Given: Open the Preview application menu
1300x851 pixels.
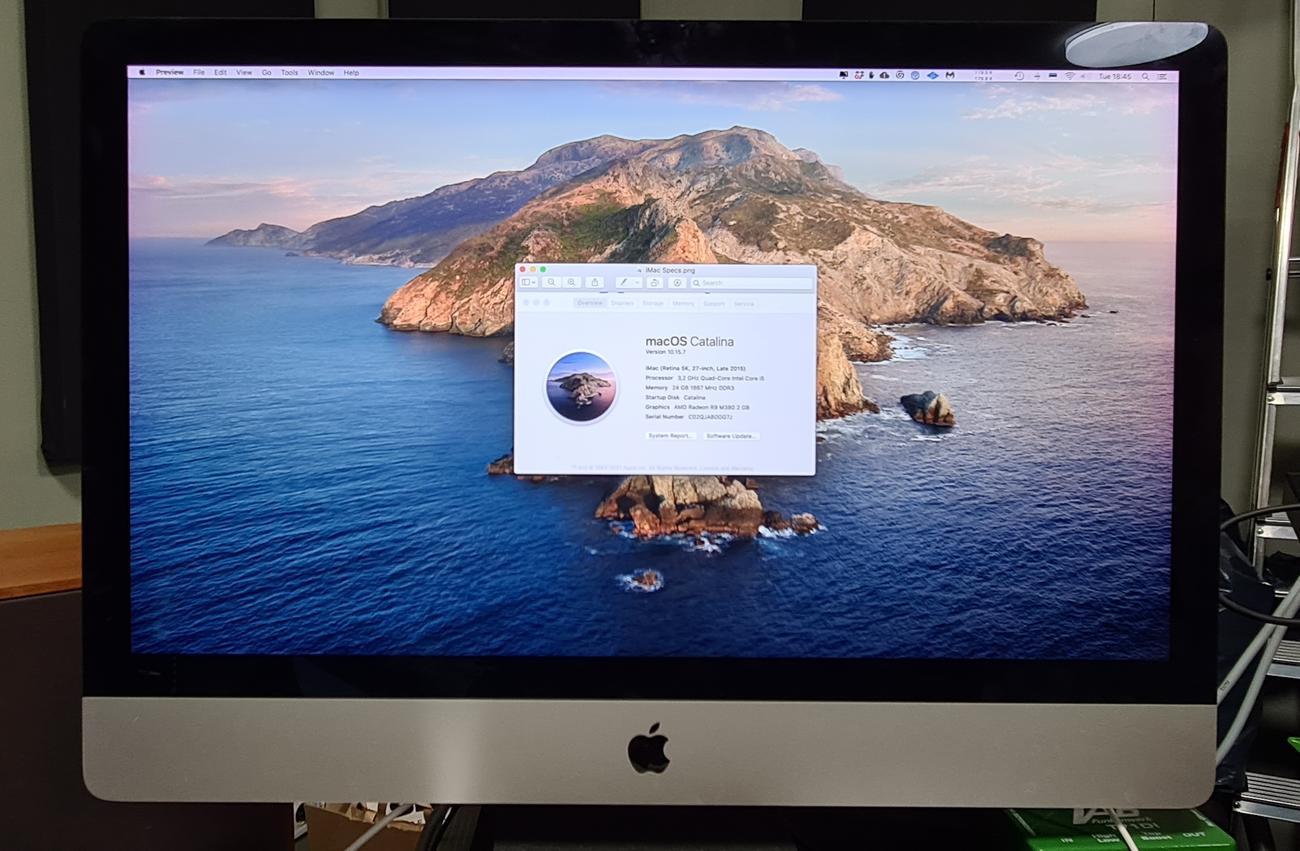Looking at the screenshot, I should [169, 73].
